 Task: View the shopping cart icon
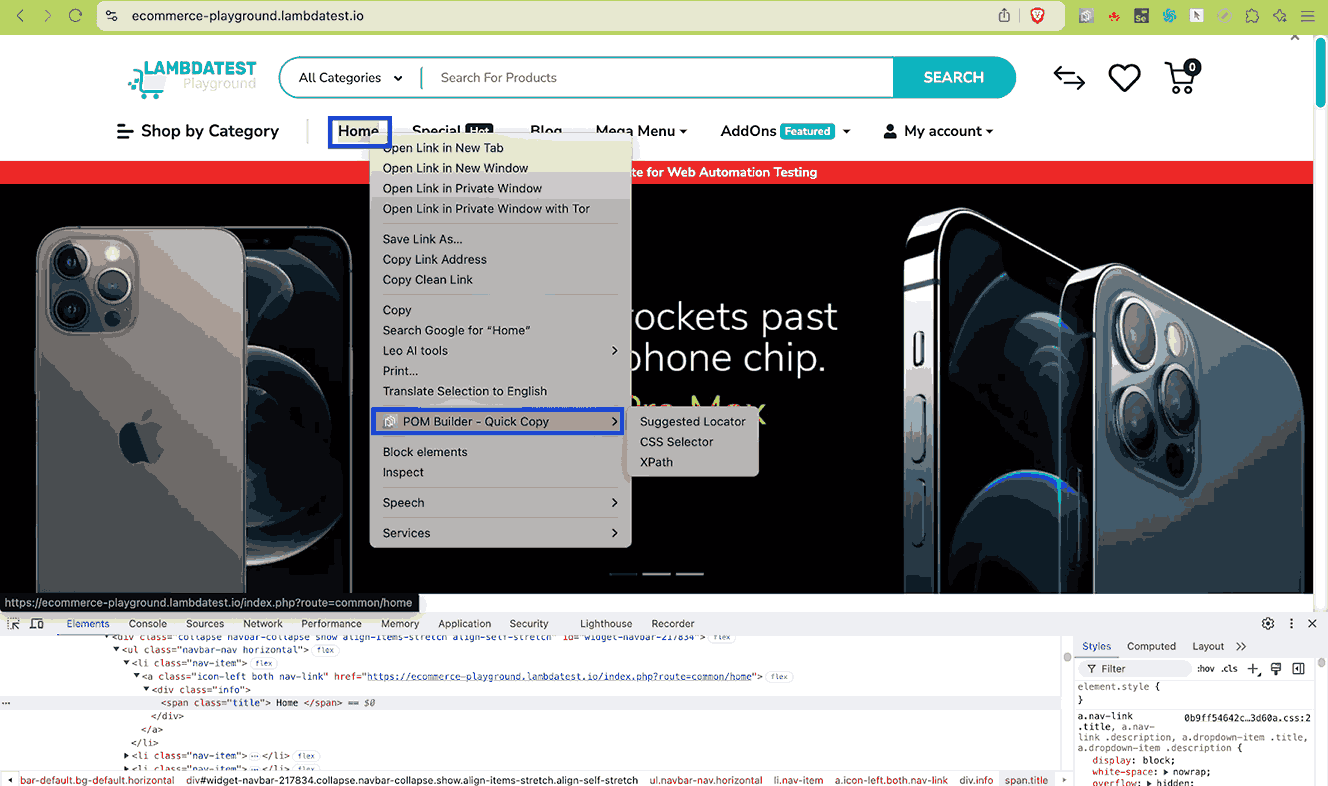1180,77
